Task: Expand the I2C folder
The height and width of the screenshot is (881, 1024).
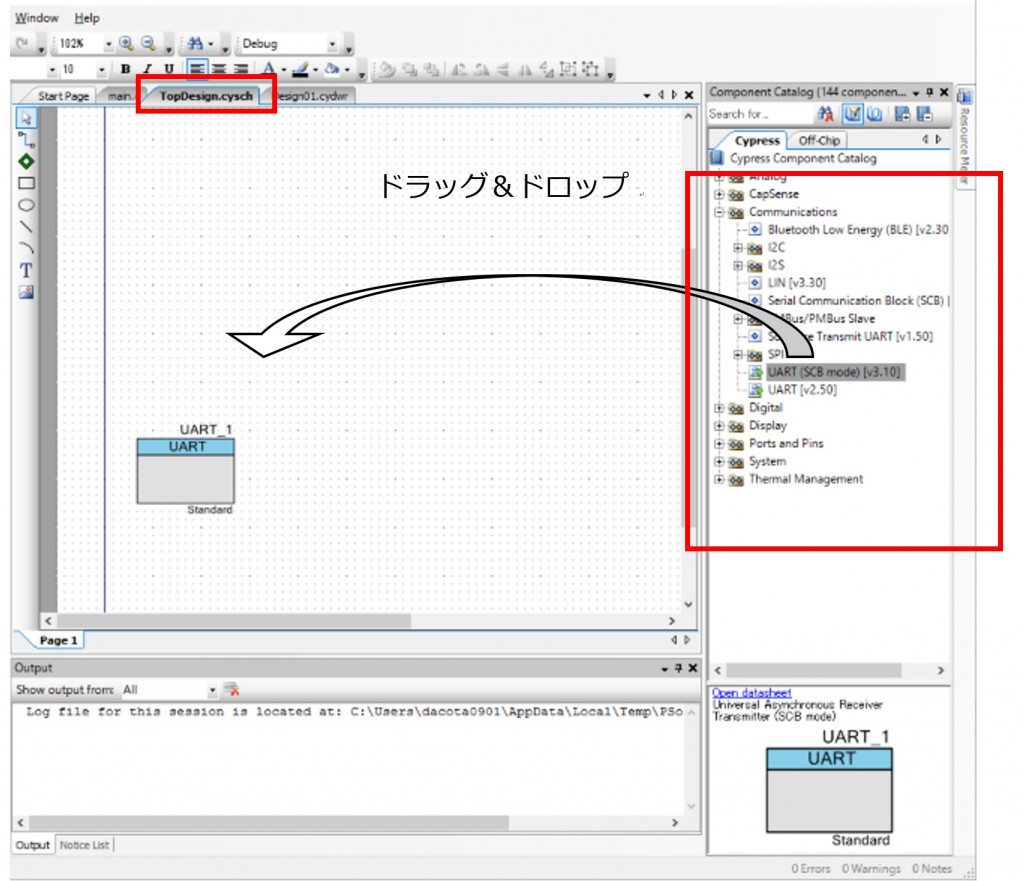Action: coord(738,248)
